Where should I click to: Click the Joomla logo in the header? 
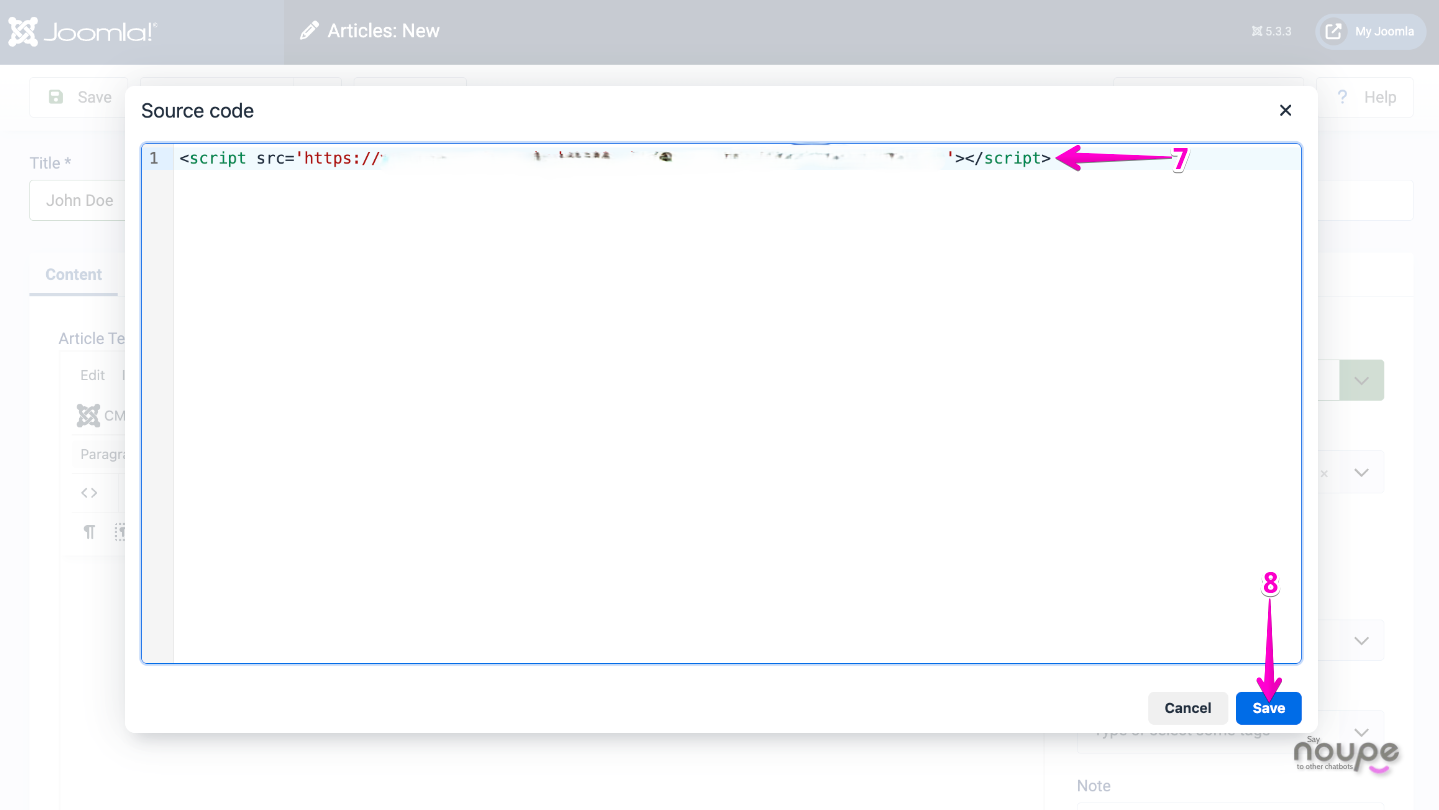pyautogui.click(x=83, y=32)
